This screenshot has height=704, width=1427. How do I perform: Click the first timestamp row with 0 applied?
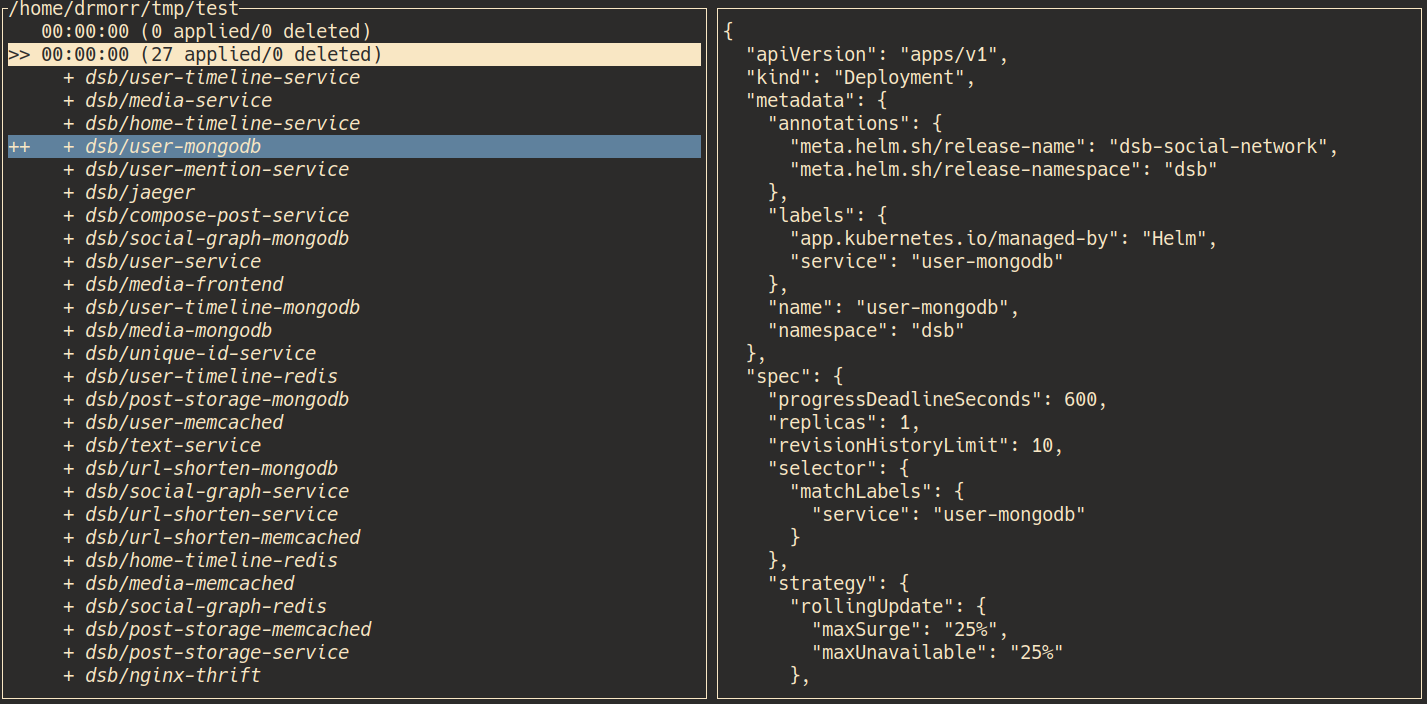click(206, 32)
